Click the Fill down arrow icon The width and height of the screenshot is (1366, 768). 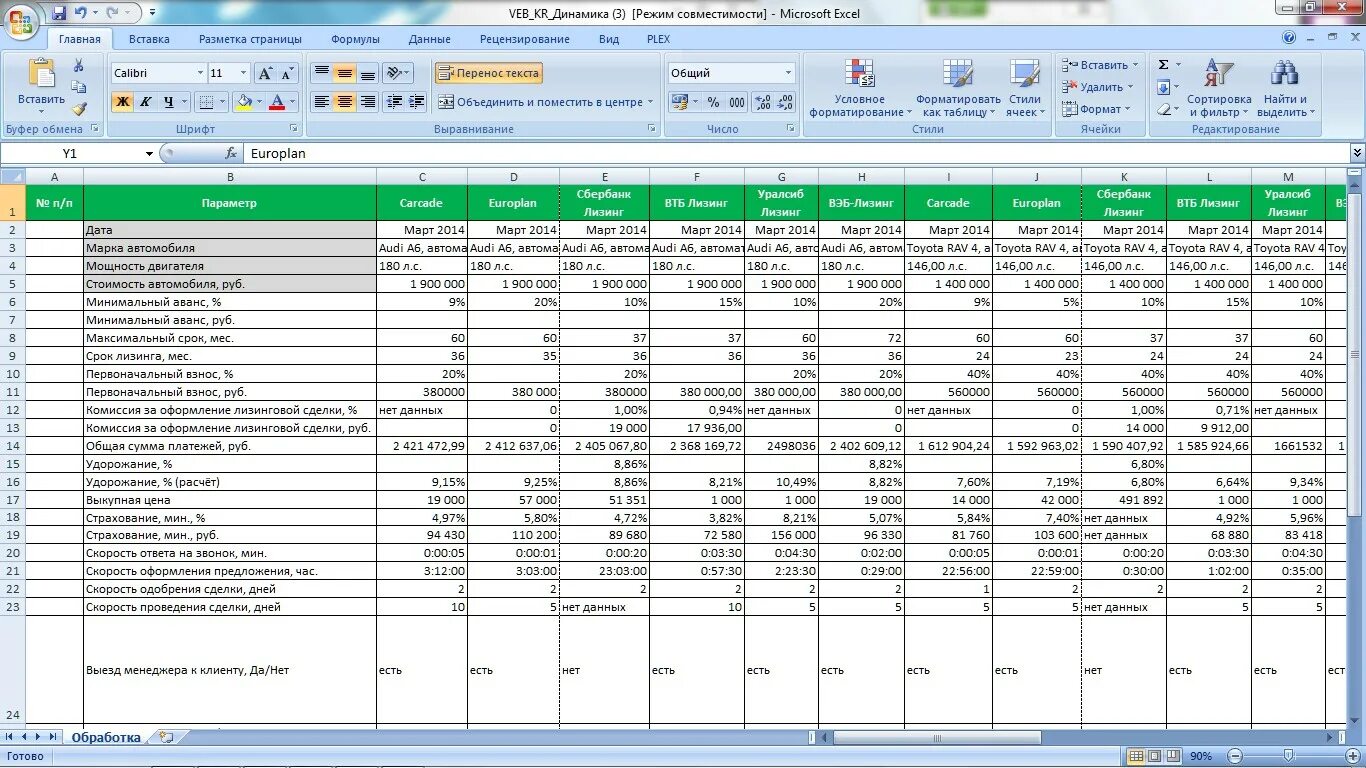pyautogui.click(x=1164, y=87)
